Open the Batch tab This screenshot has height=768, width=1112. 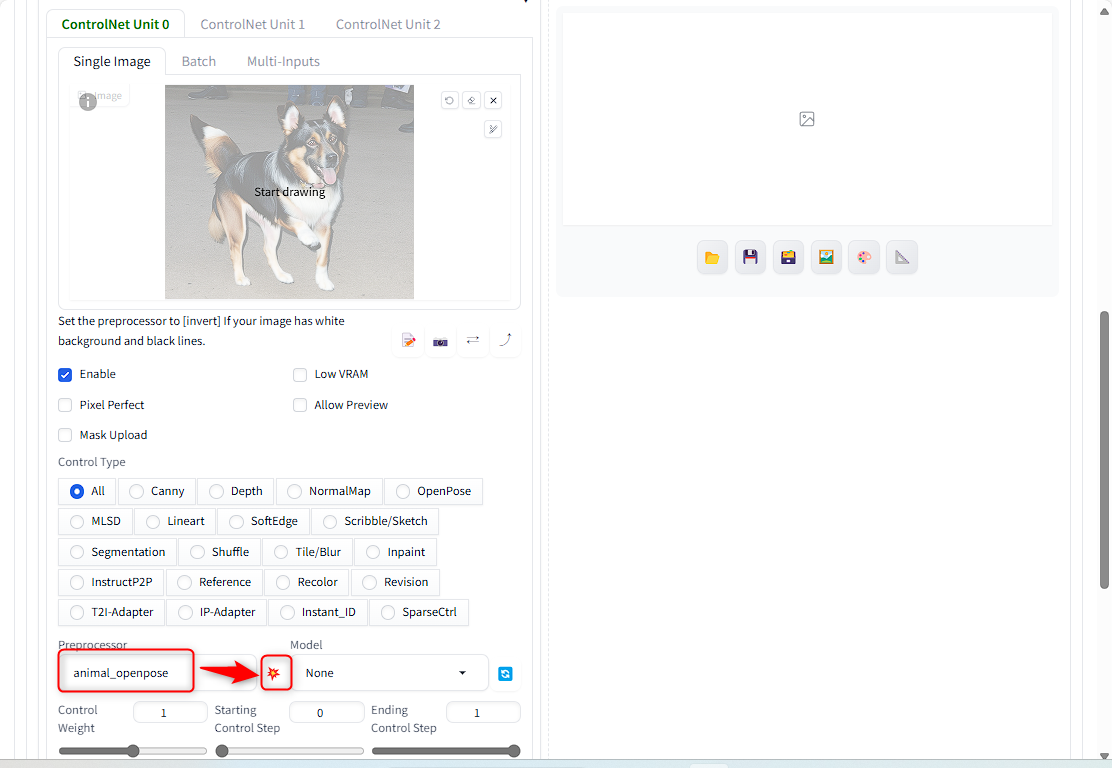(x=198, y=61)
